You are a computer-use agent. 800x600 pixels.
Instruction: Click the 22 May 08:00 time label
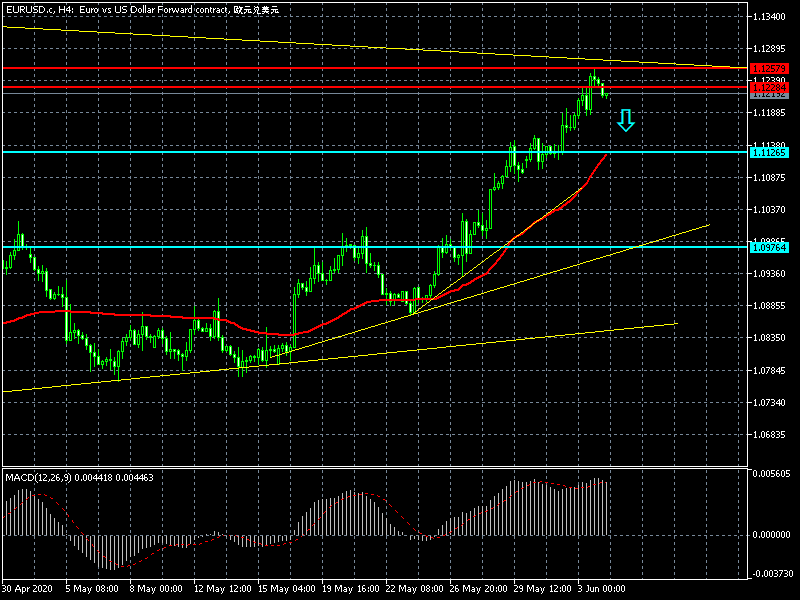point(414,588)
